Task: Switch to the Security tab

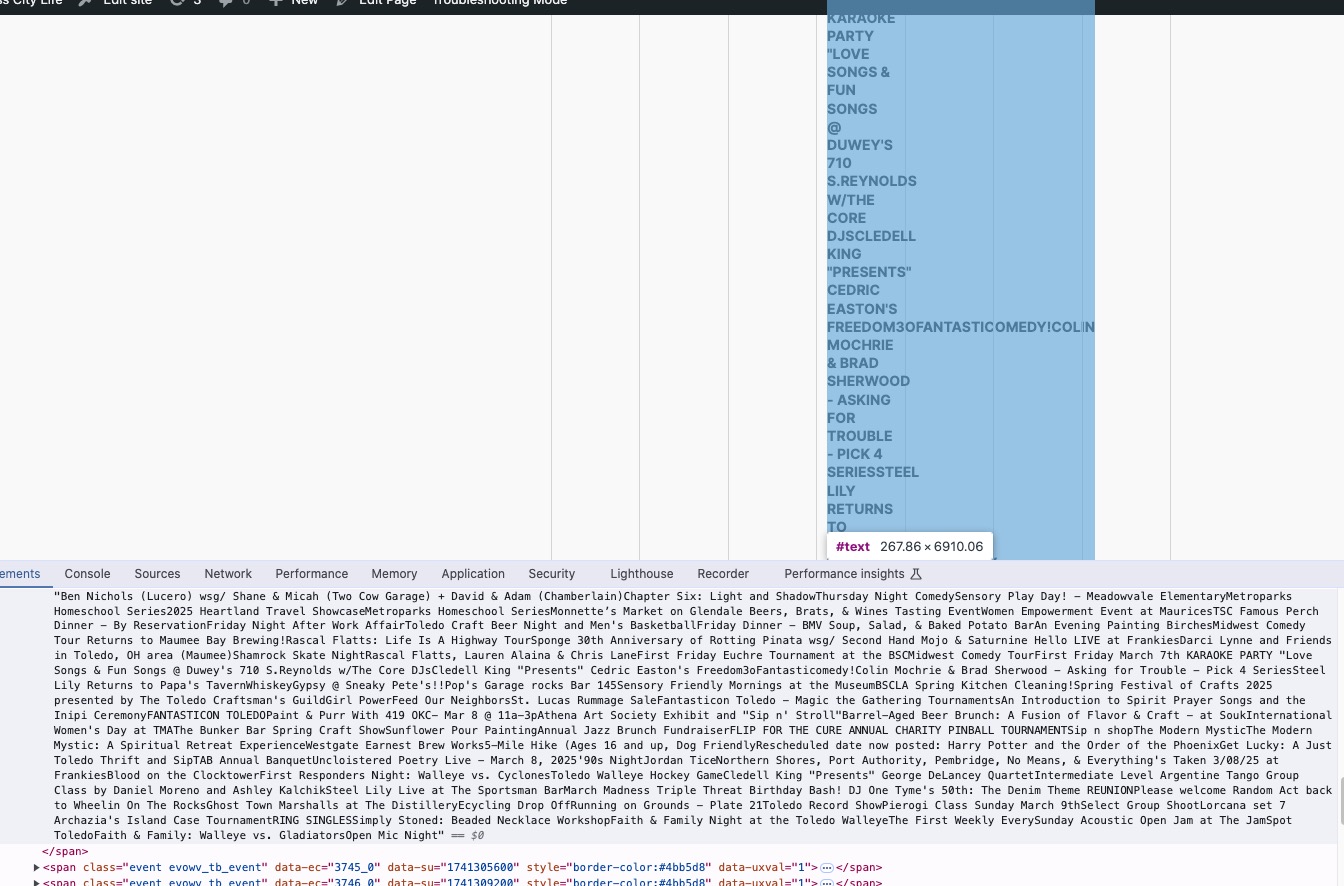Action: click(x=552, y=574)
